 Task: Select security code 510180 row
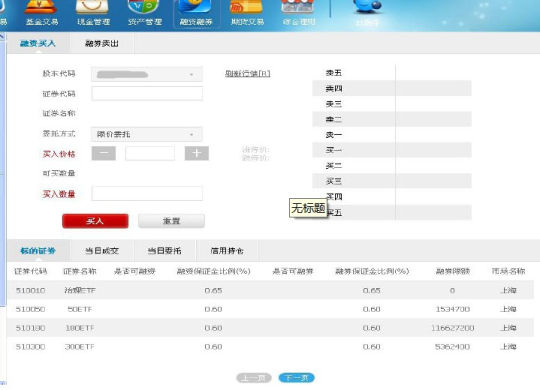coord(270,328)
